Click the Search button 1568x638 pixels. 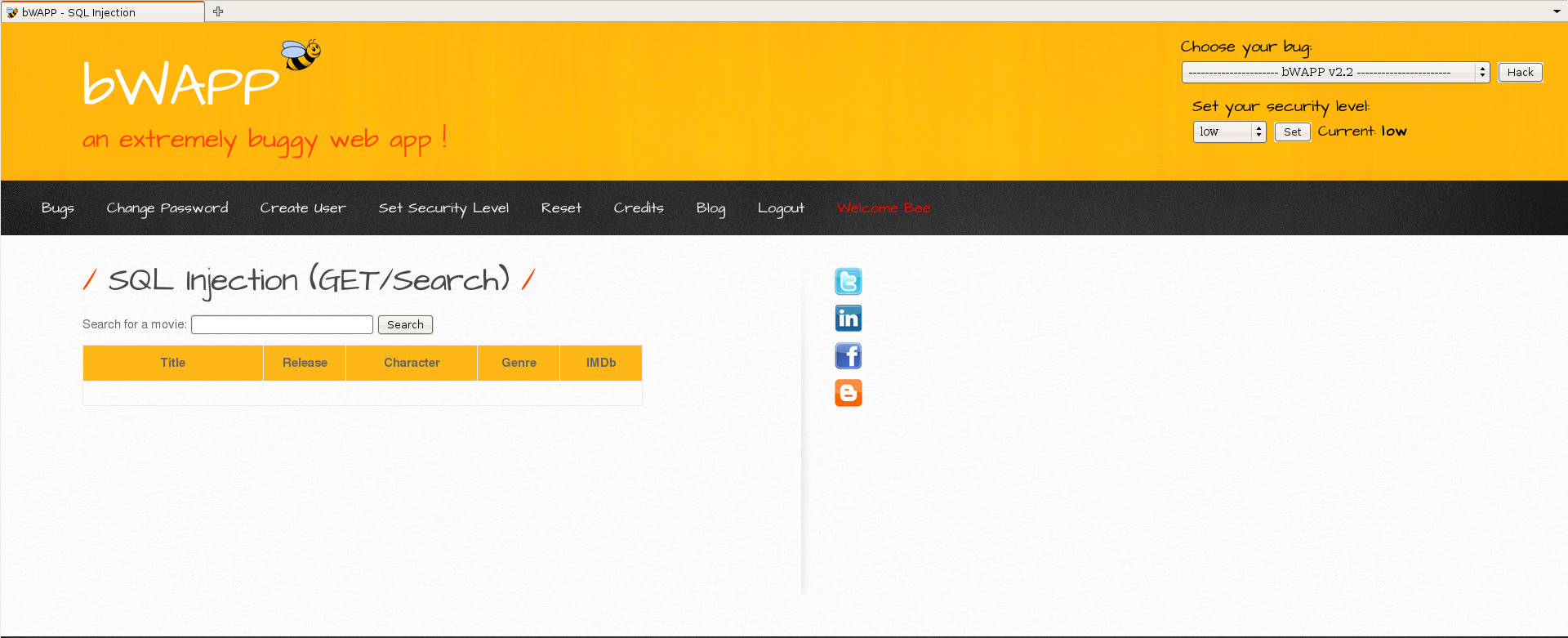coord(405,324)
